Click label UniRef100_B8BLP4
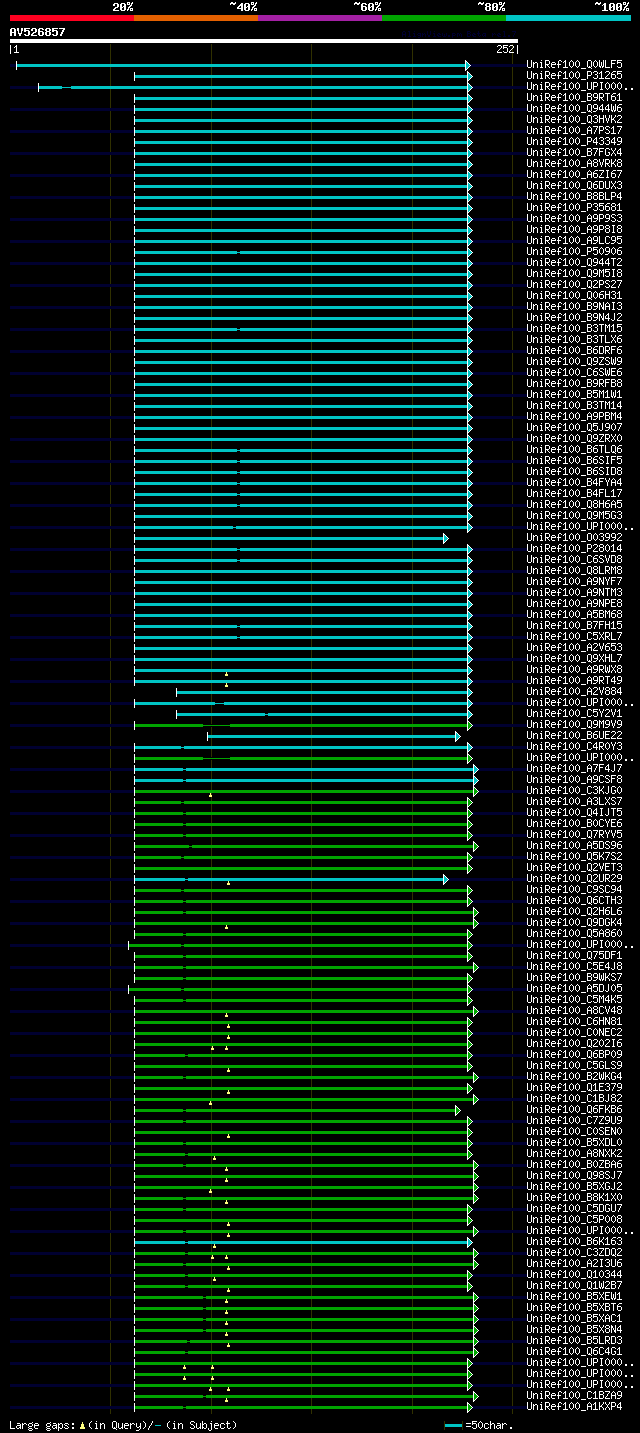Viewport: 640px width, 1433px height. point(574,197)
